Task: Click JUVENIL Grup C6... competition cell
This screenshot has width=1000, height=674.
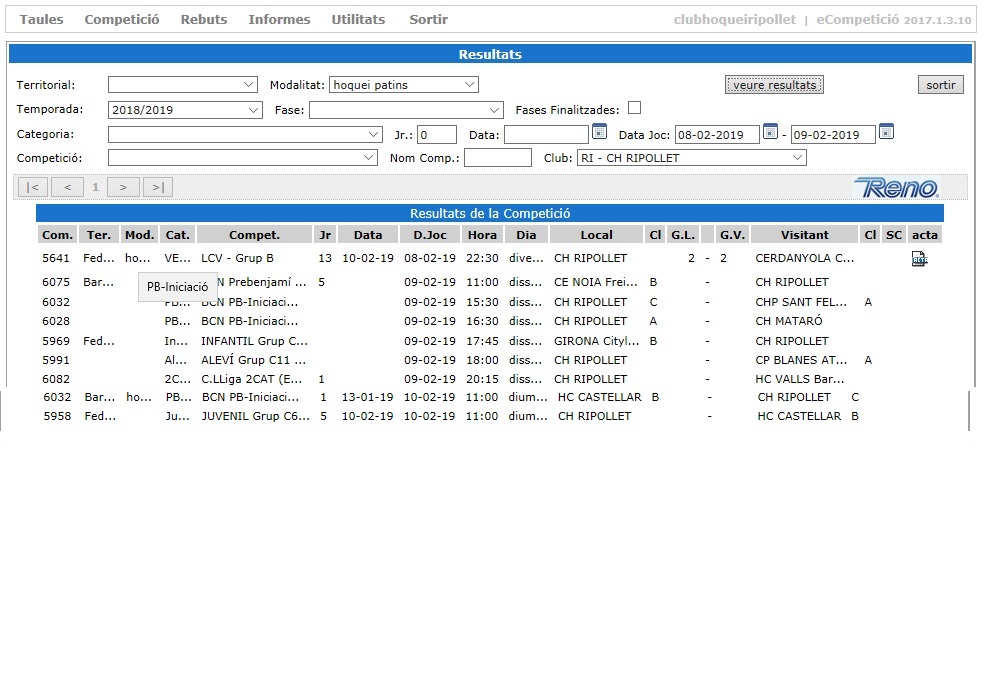Action: click(256, 416)
